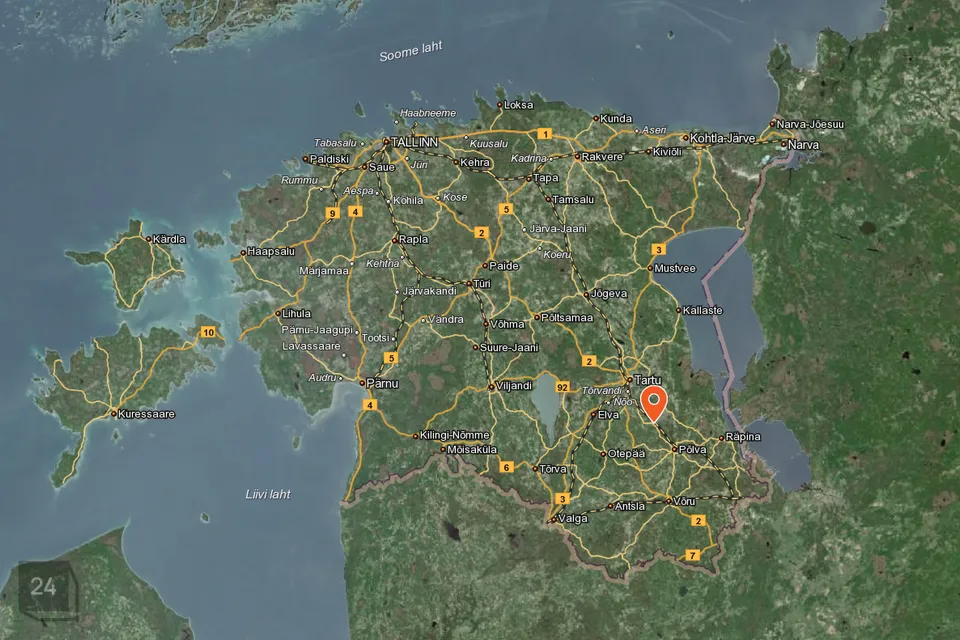The image size is (960, 640).
Task: Click road number 92 highway shield
Action: [563, 387]
